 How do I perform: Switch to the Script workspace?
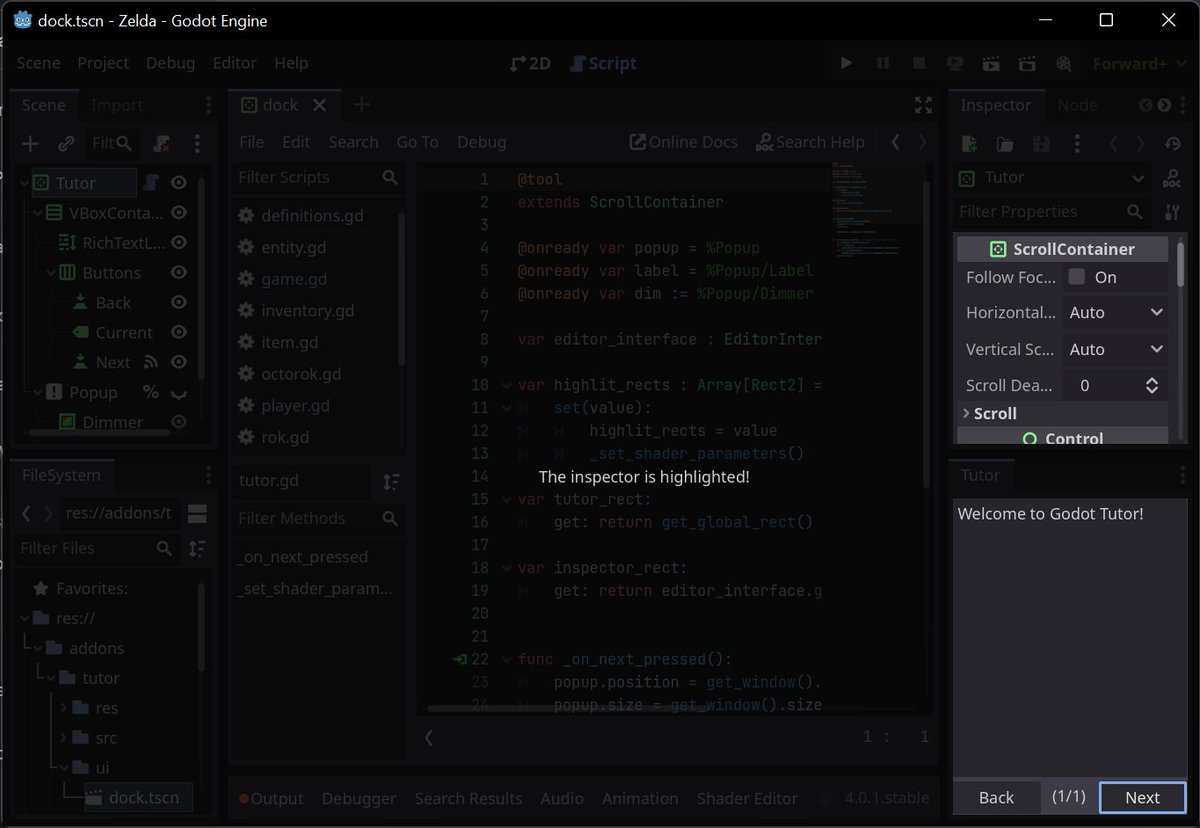point(603,63)
